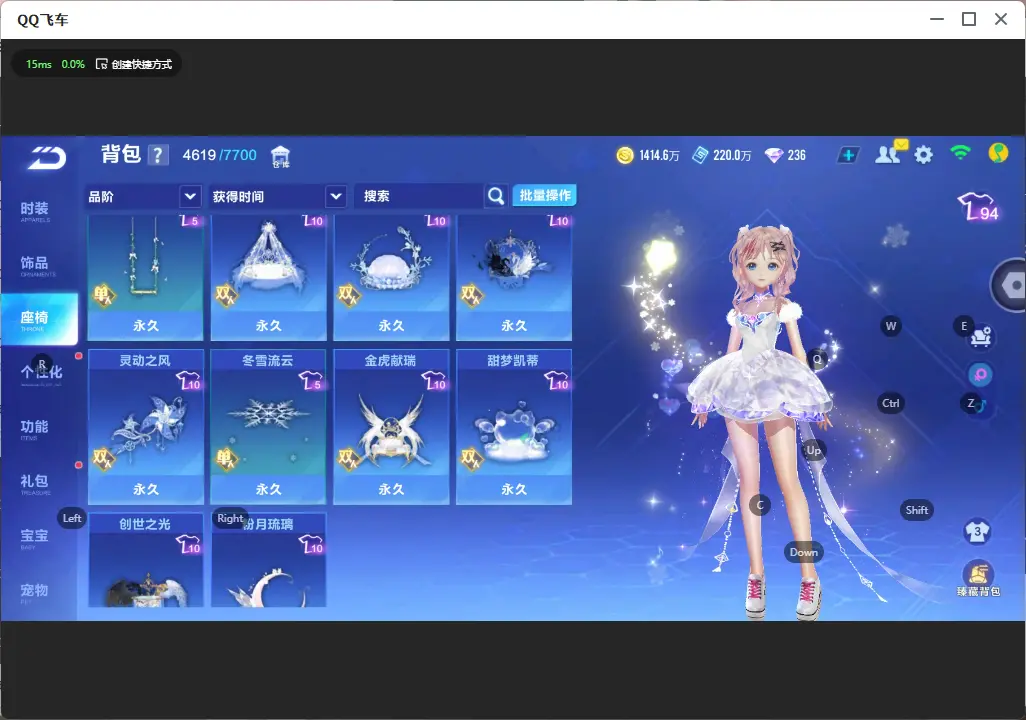Click the Shift key overlay button
This screenshot has height=720, width=1026.
coord(917,510)
